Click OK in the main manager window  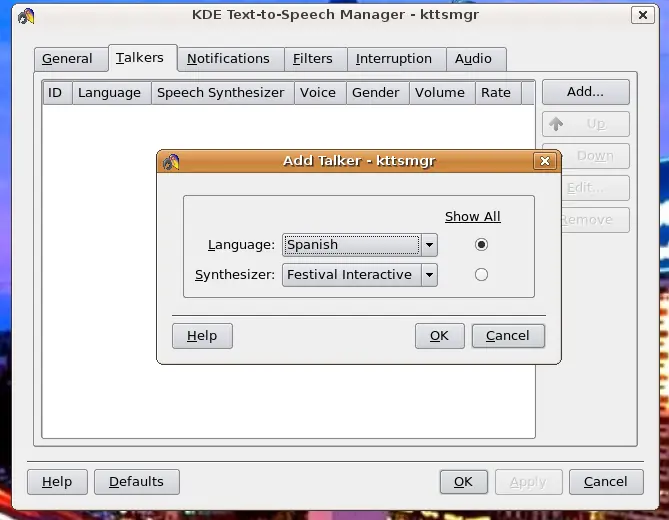(x=463, y=482)
